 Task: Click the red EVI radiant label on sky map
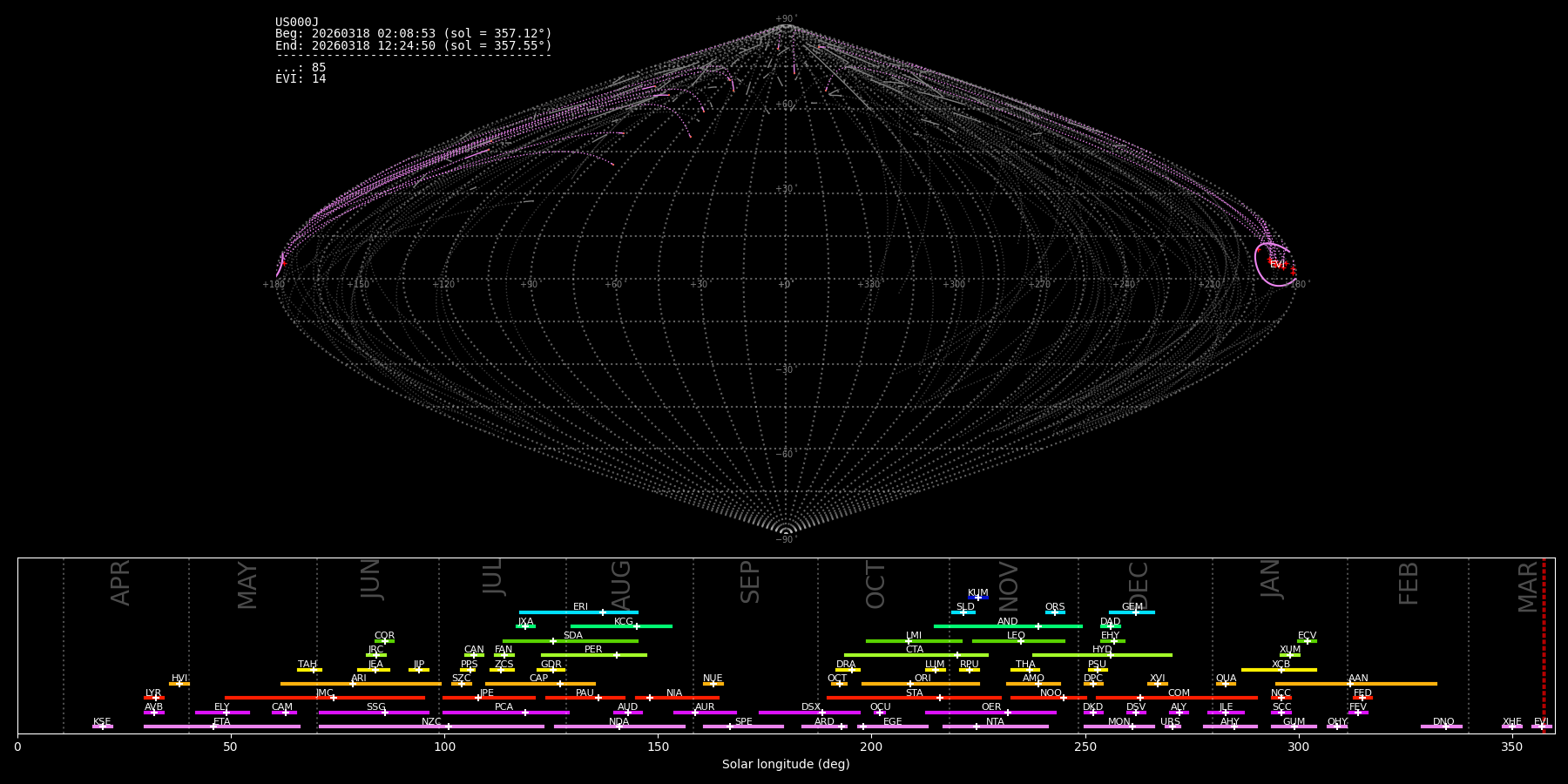[x=1277, y=264]
